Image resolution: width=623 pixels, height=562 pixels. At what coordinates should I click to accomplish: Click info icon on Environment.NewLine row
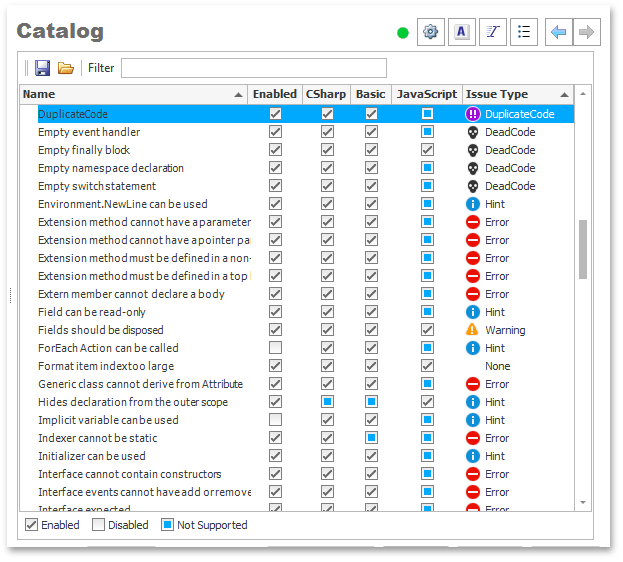(x=472, y=204)
